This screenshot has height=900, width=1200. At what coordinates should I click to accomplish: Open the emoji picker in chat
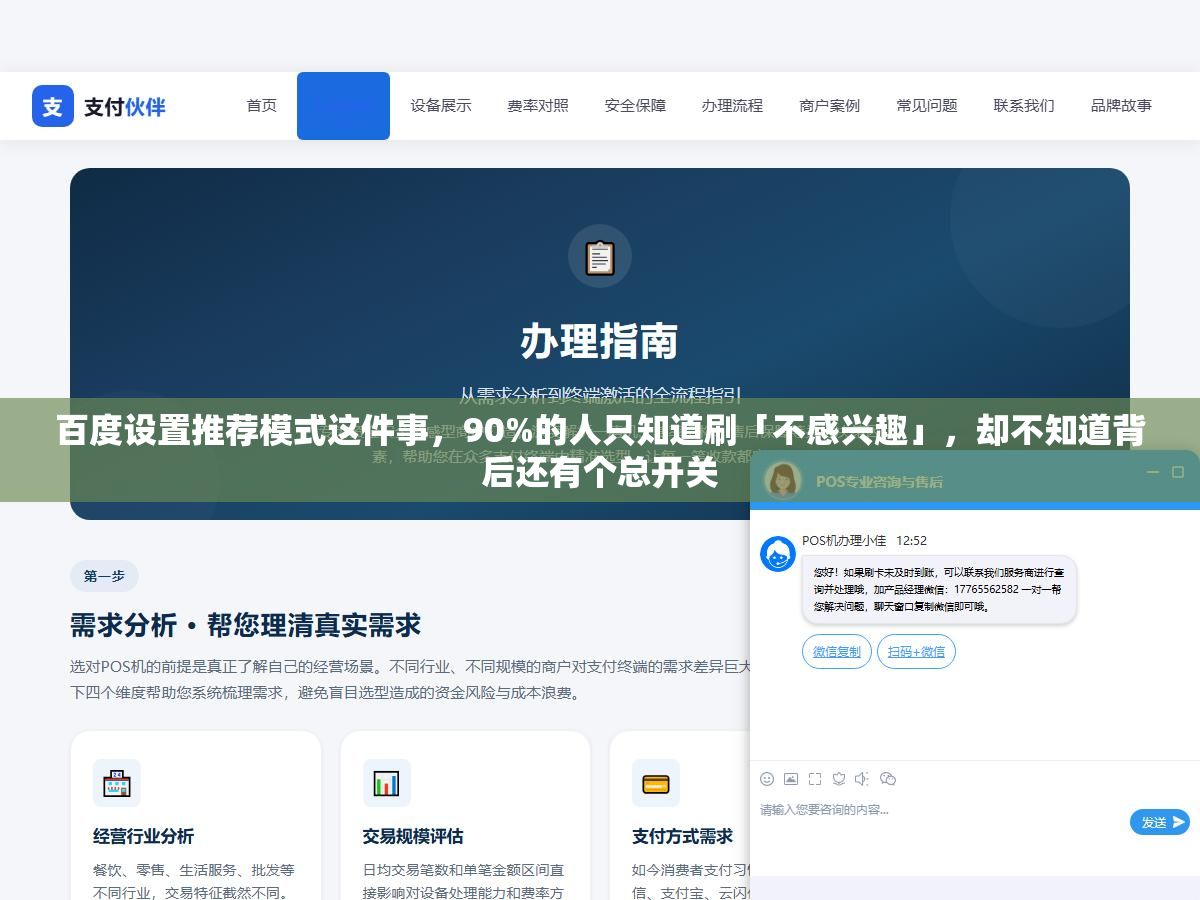(767, 778)
